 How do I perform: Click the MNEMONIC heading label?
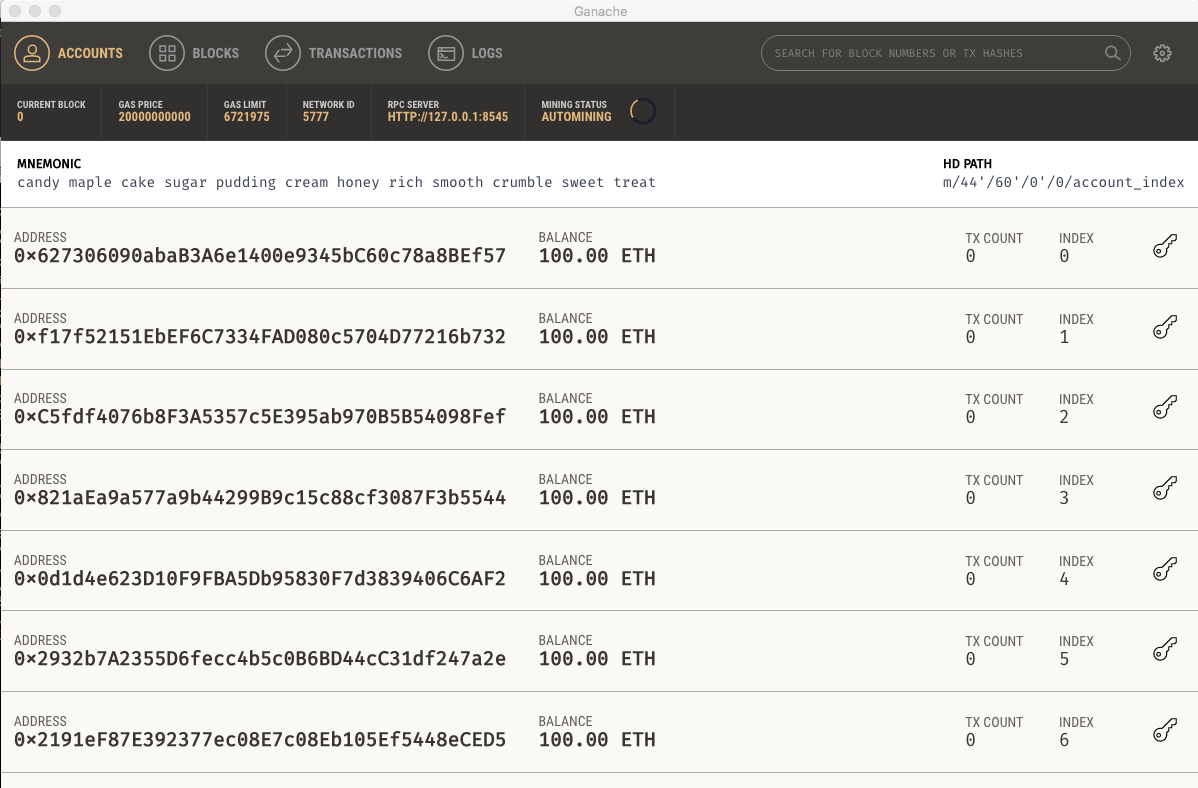pos(49,164)
